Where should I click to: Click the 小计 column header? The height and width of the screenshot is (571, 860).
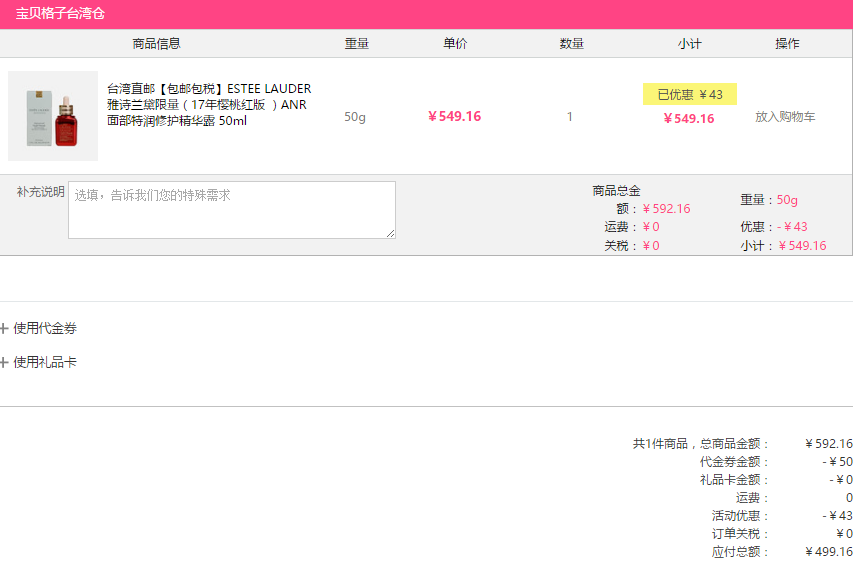click(x=689, y=43)
